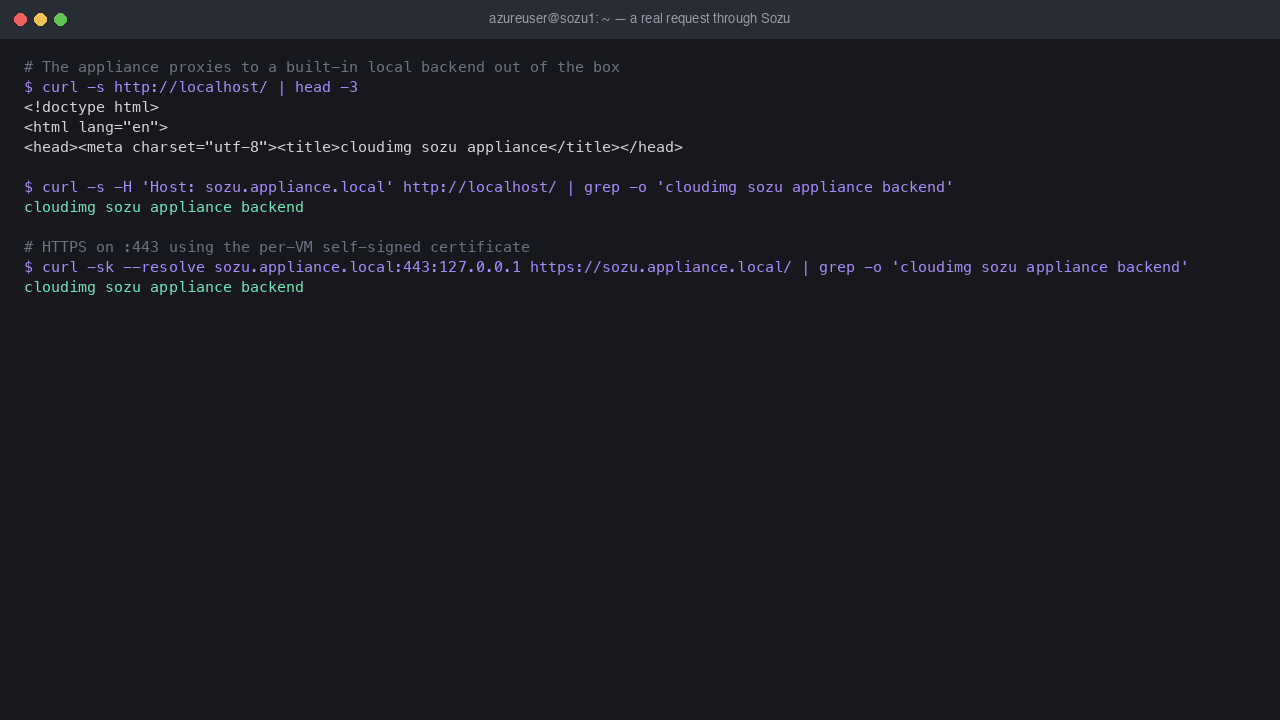Viewport: 1280px width, 720px height.
Task: Click the curl command with Host header
Action: [x=489, y=187]
